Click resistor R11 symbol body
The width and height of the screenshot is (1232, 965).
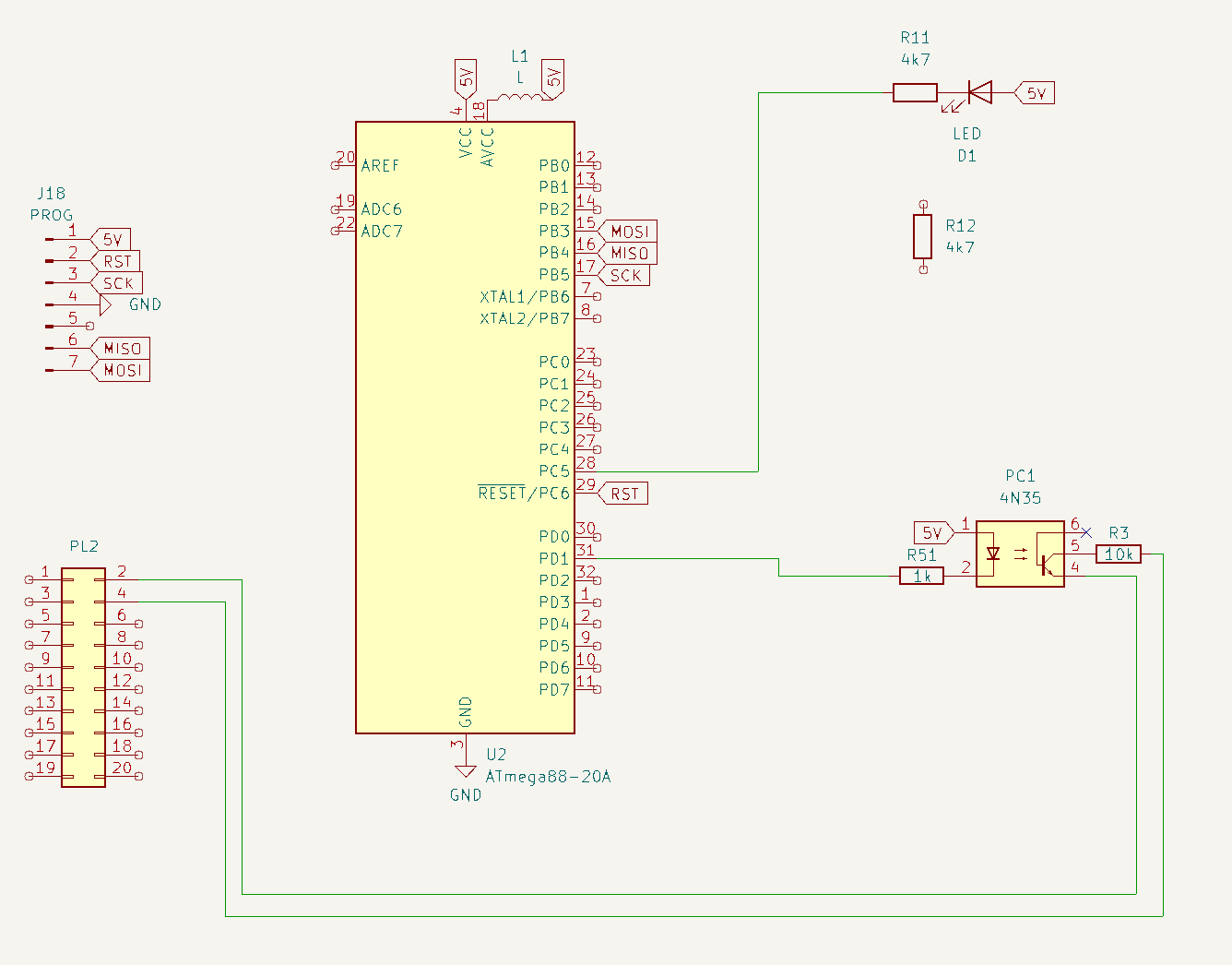(x=915, y=92)
